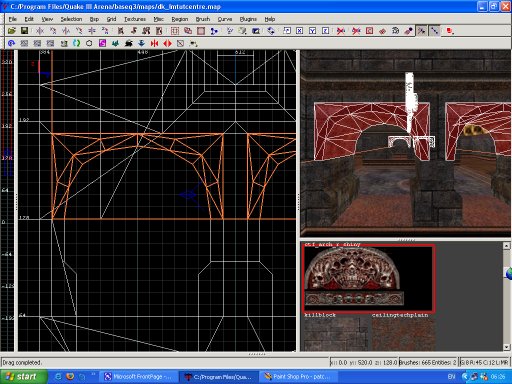Toggle the second depressed diagonal-line patch button
This screenshot has height=384, width=512.
(434, 31)
